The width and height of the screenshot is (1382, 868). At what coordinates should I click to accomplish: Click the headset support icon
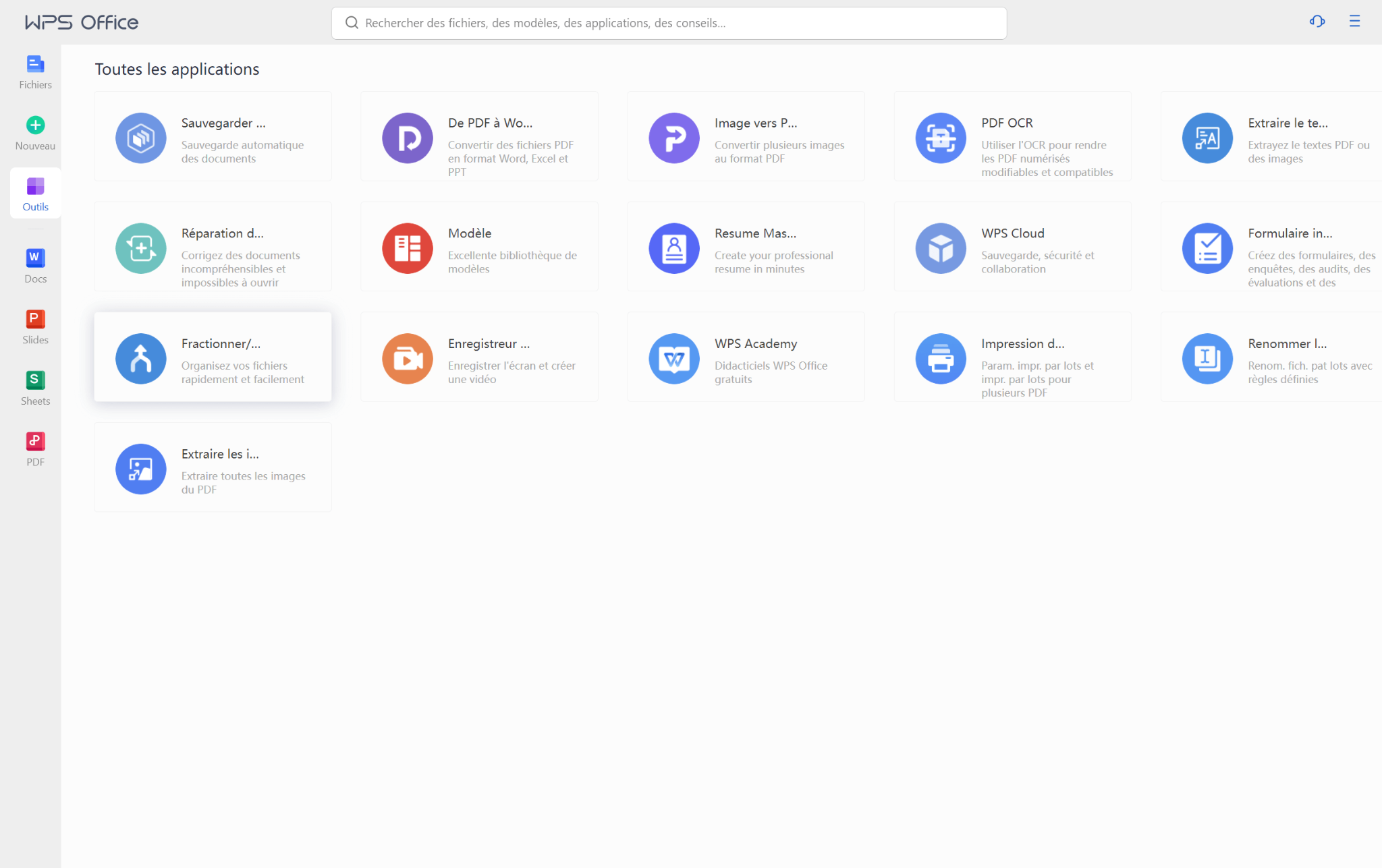point(1317,22)
